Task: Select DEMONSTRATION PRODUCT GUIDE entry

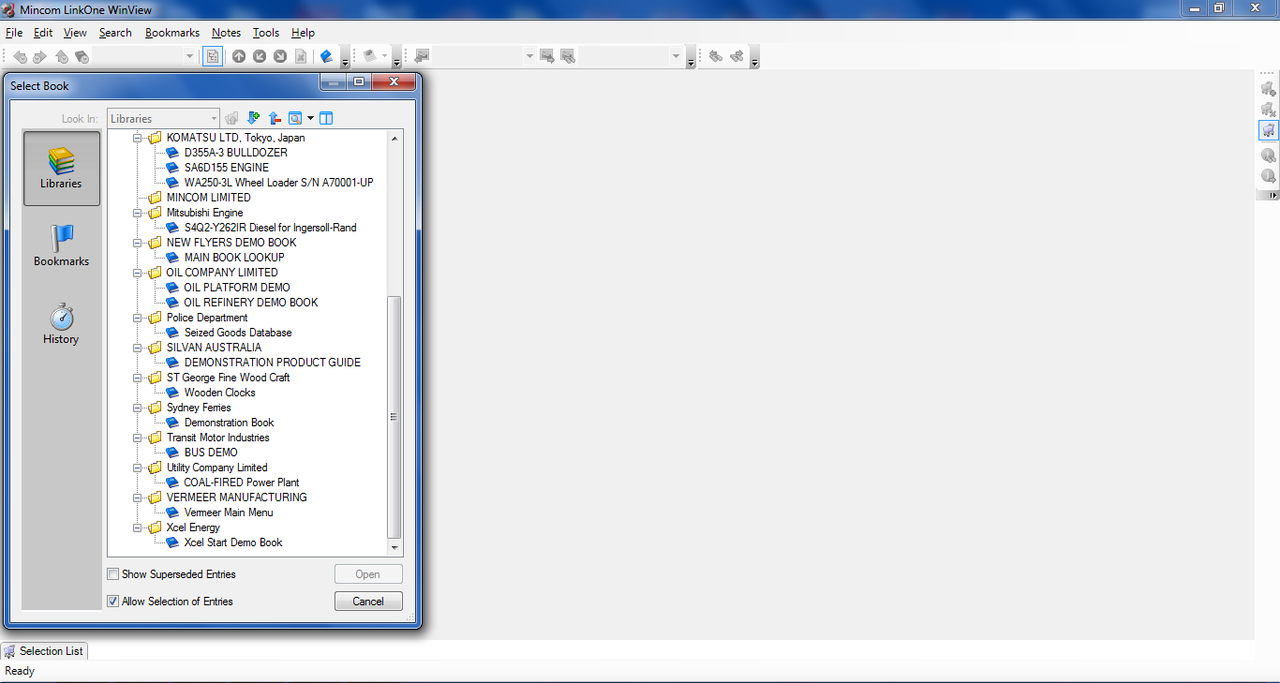Action: pos(272,362)
